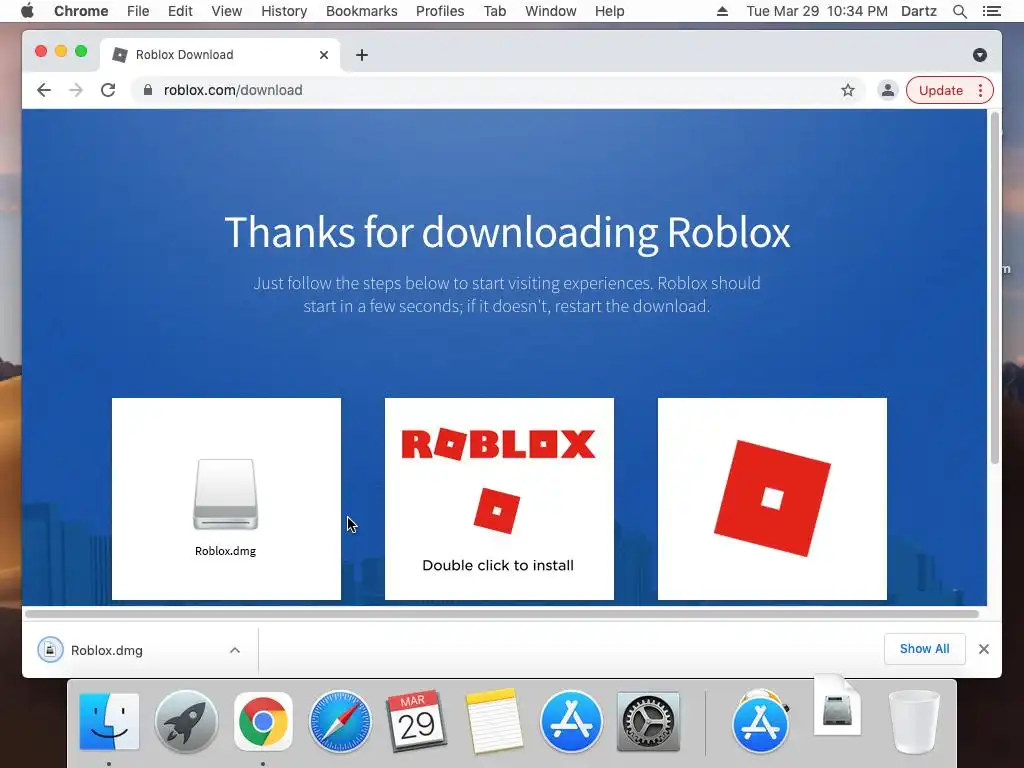This screenshot has height=768, width=1024.
Task: Click the Roblox.dmg label under disk icon
Action: click(x=225, y=551)
